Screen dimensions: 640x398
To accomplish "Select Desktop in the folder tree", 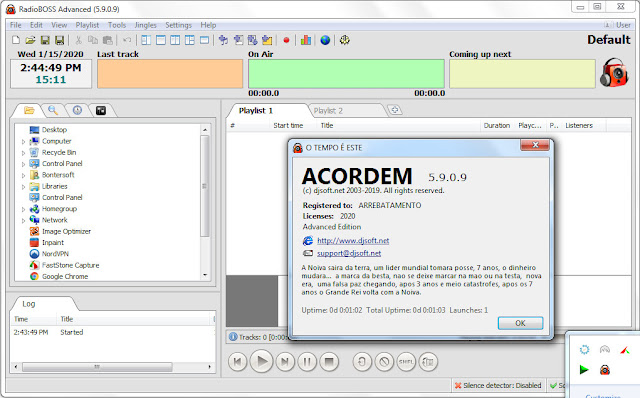I will coord(54,130).
